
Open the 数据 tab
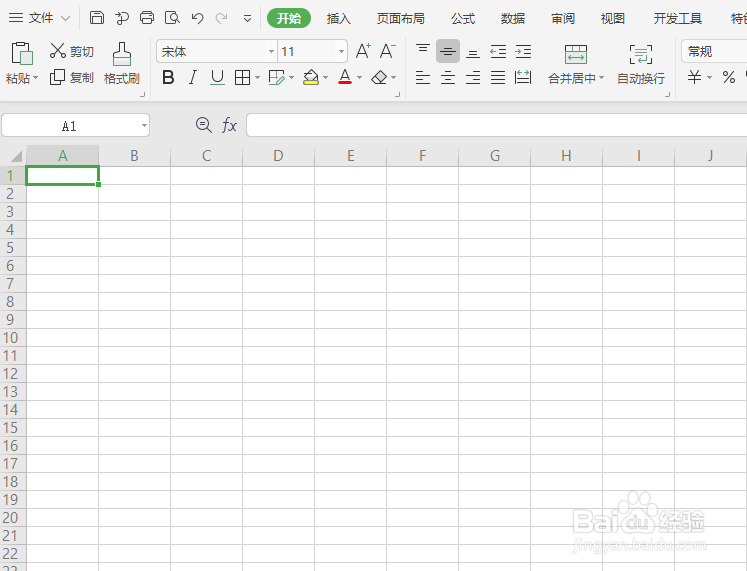point(513,19)
